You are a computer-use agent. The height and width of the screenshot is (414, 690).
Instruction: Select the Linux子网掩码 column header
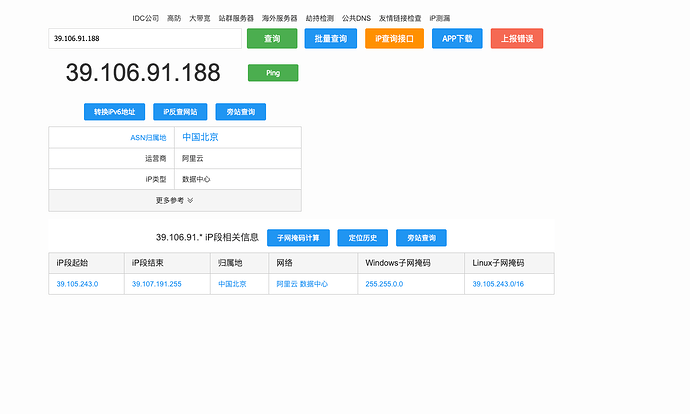[498, 263]
